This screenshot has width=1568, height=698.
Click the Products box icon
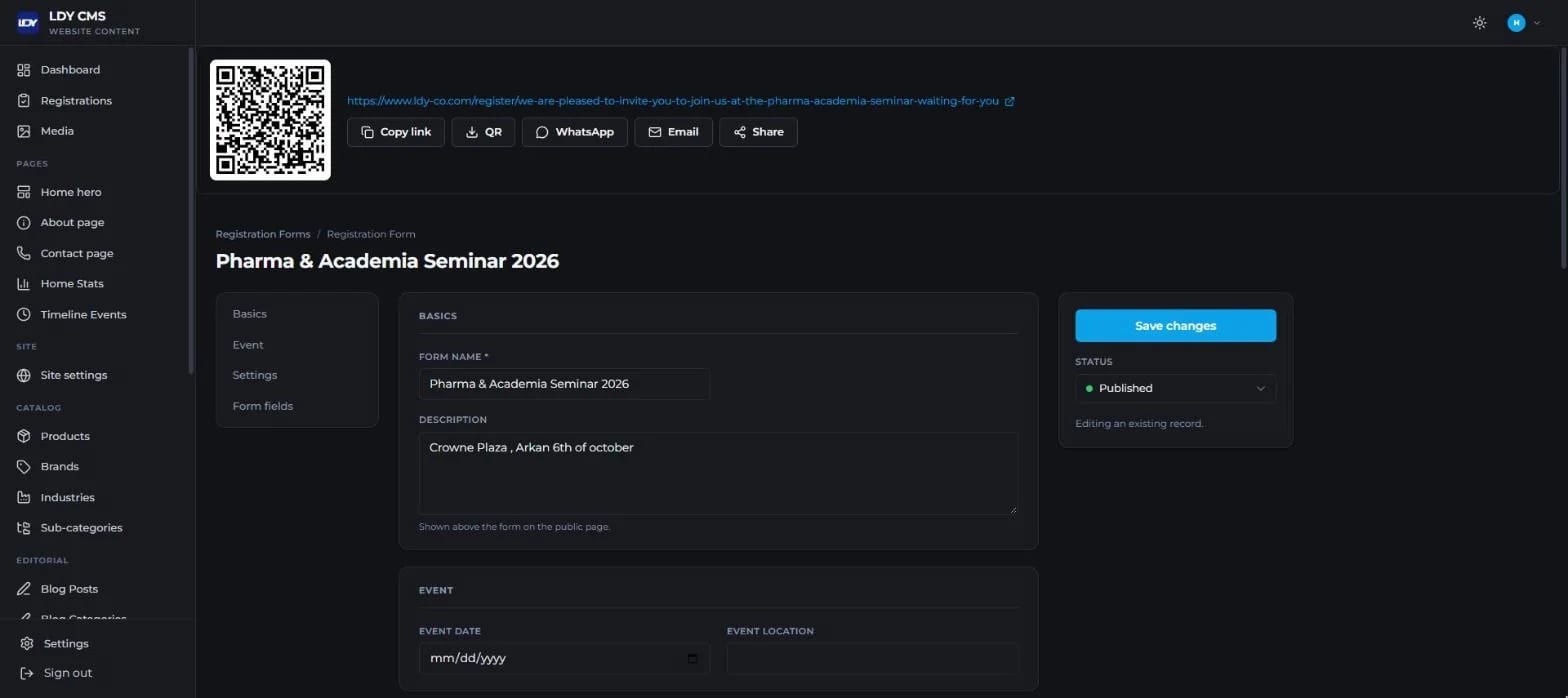point(24,437)
